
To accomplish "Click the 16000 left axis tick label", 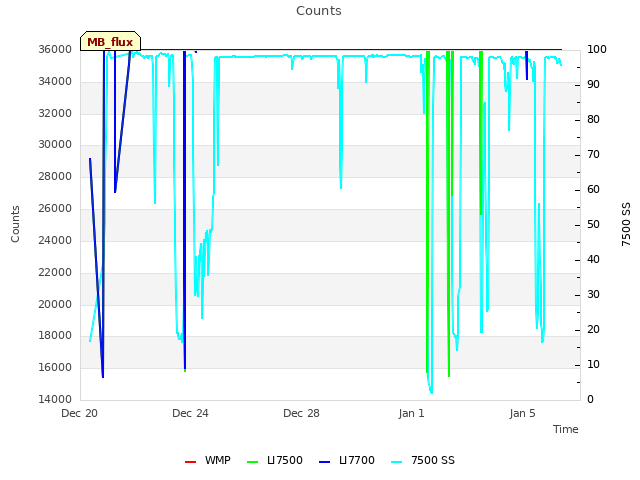I will 55,367.
